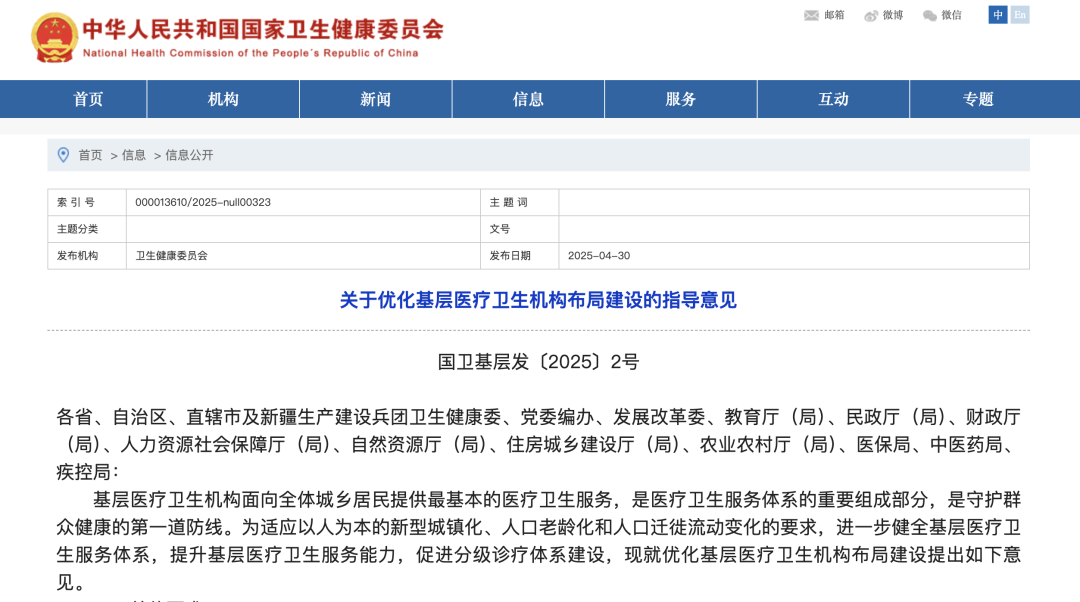This screenshot has width=1080, height=602.
Task: Click the index number 000013610/2025-null00323 cell
Action: [203, 202]
